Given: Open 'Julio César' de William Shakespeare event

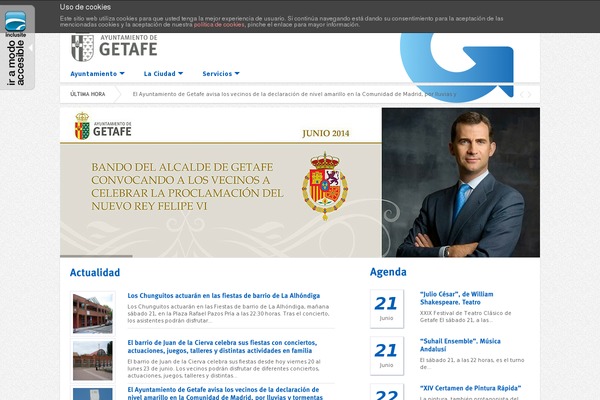Looking at the screenshot, I should (457, 298).
